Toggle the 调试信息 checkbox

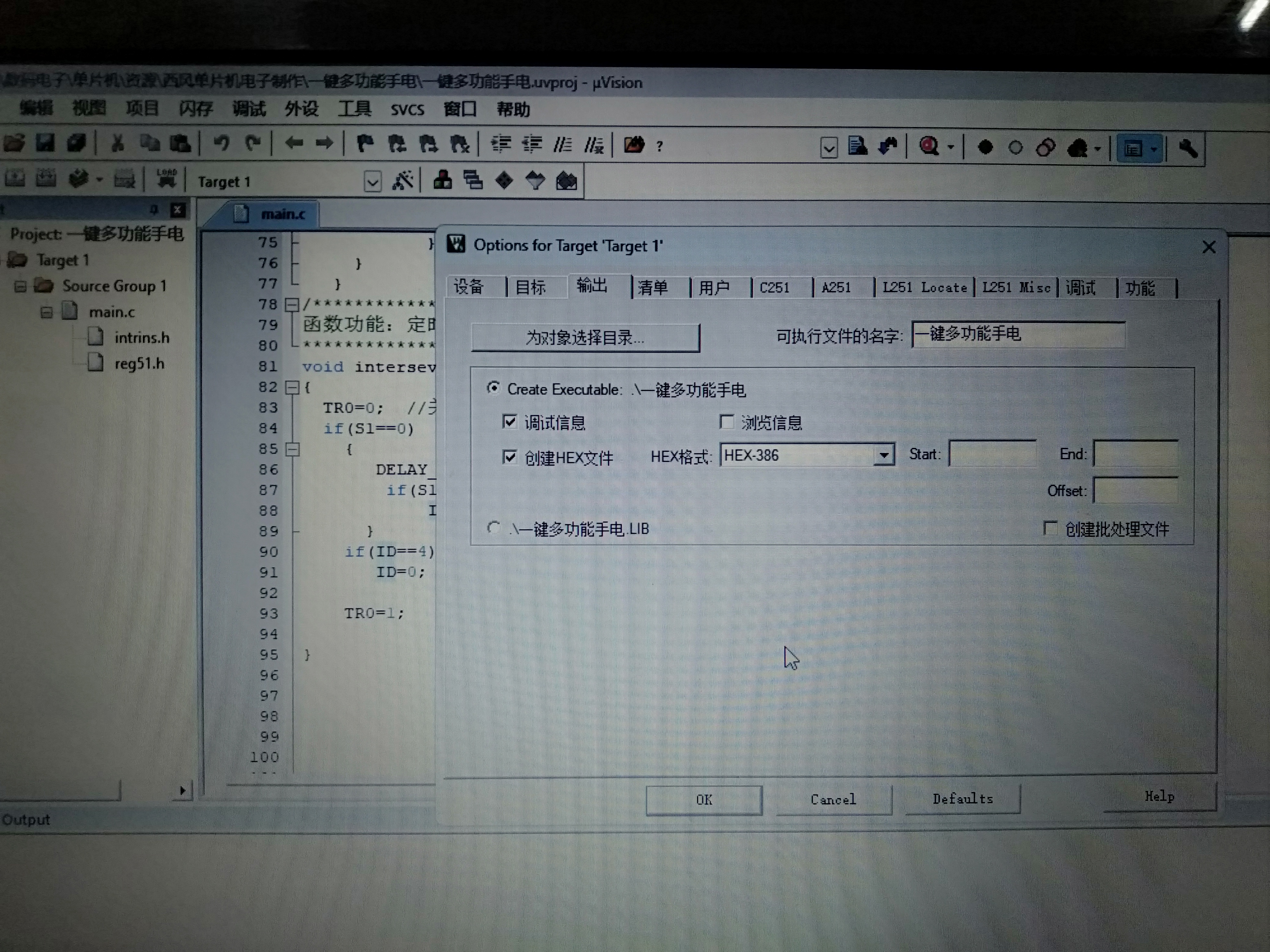(509, 422)
